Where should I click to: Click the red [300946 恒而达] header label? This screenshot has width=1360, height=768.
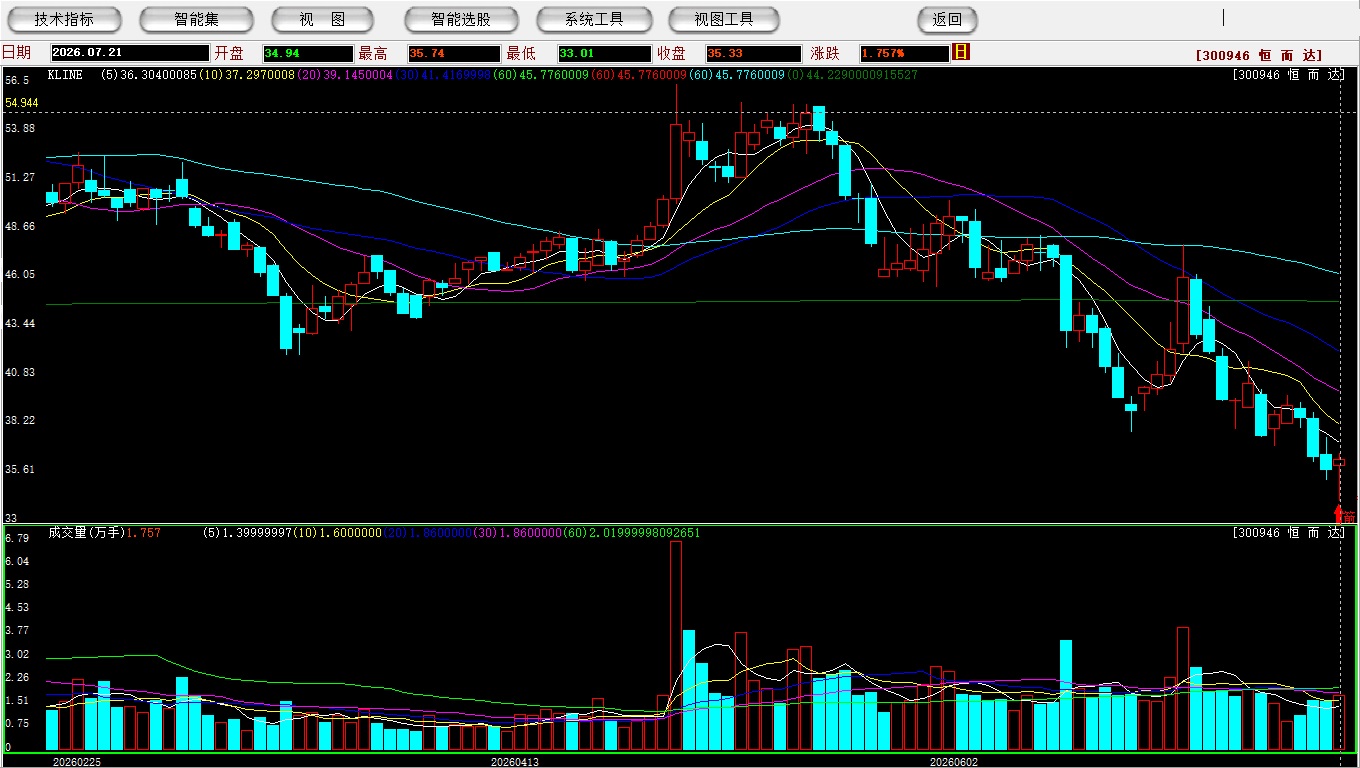point(1258,56)
